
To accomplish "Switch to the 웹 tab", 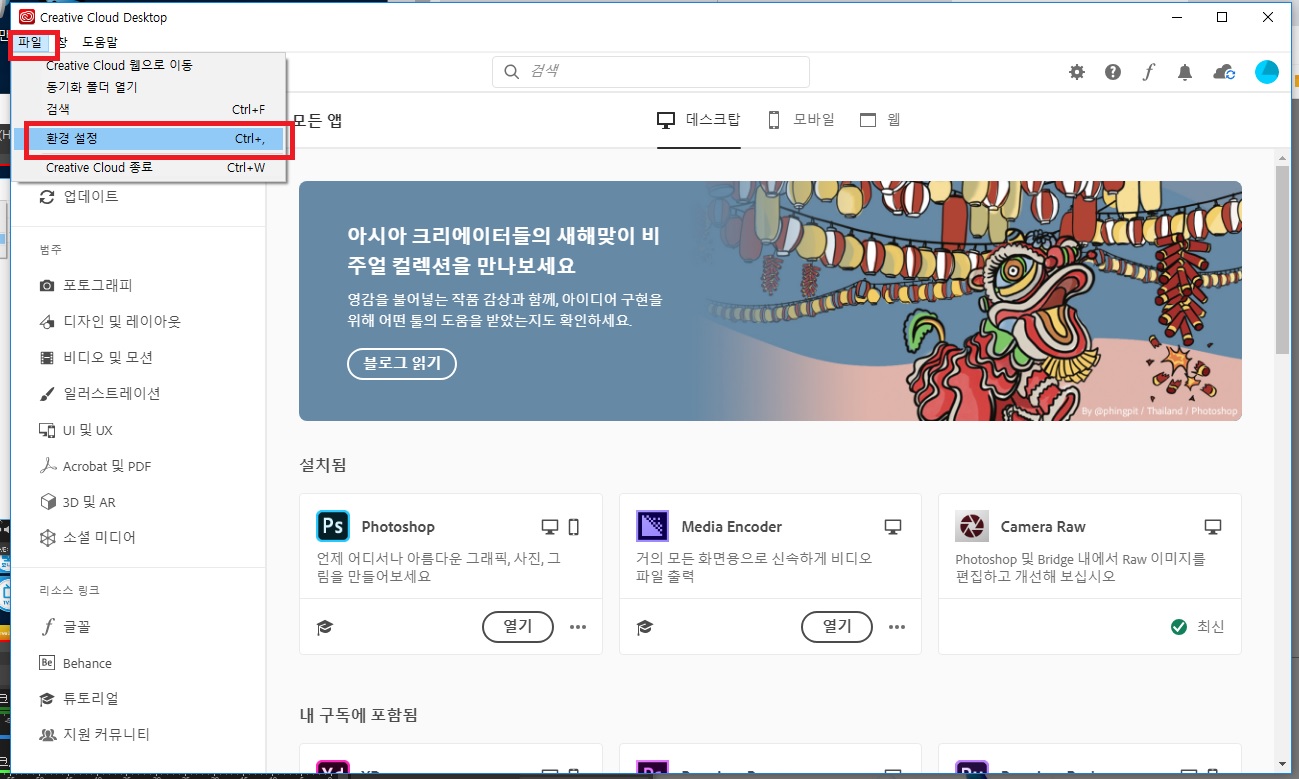I will (x=880, y=120).
